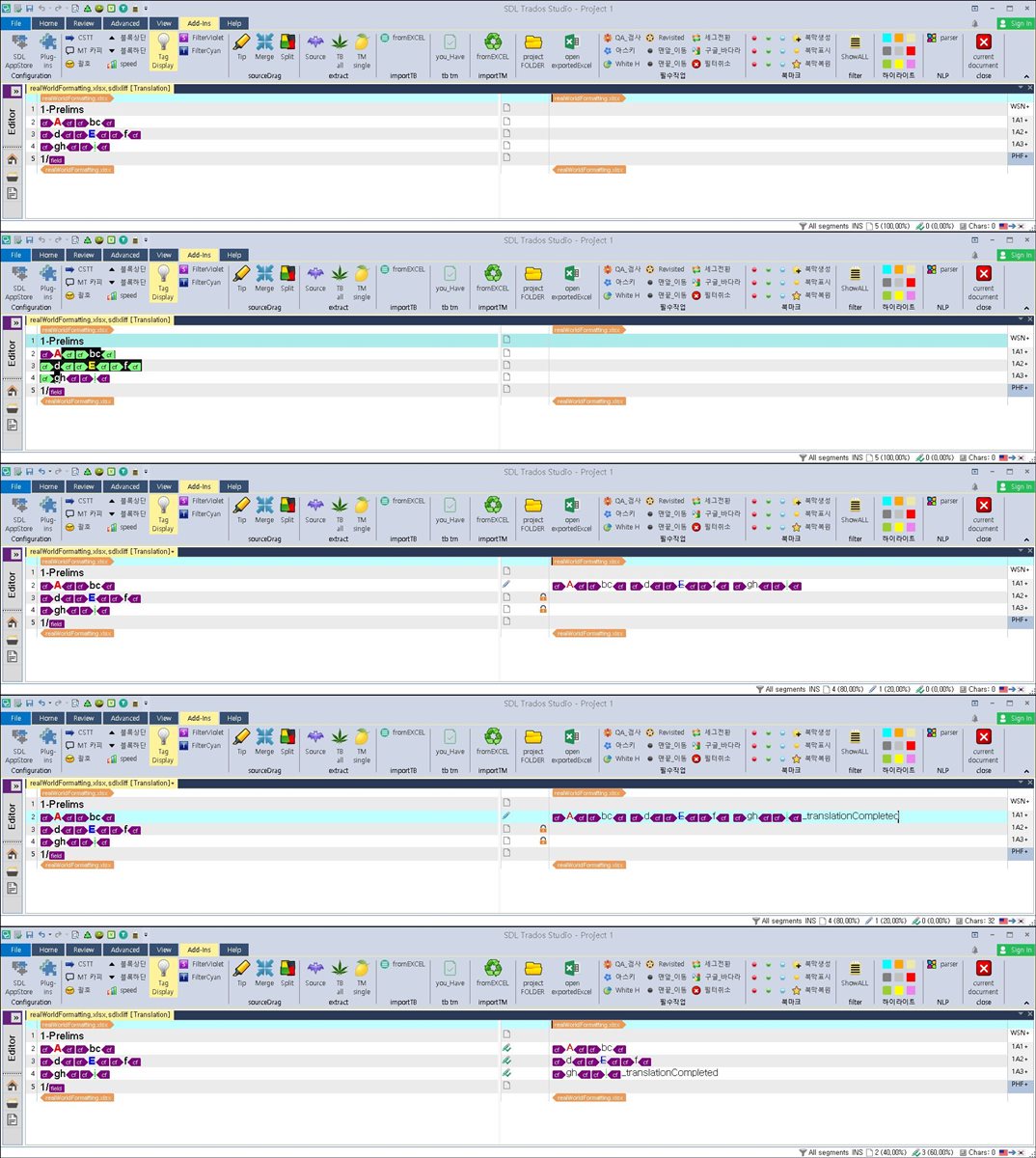Screen dimensions: 1036x1158
Task: Click the NLP parser icon in topmost window
Action: (942, 39)
